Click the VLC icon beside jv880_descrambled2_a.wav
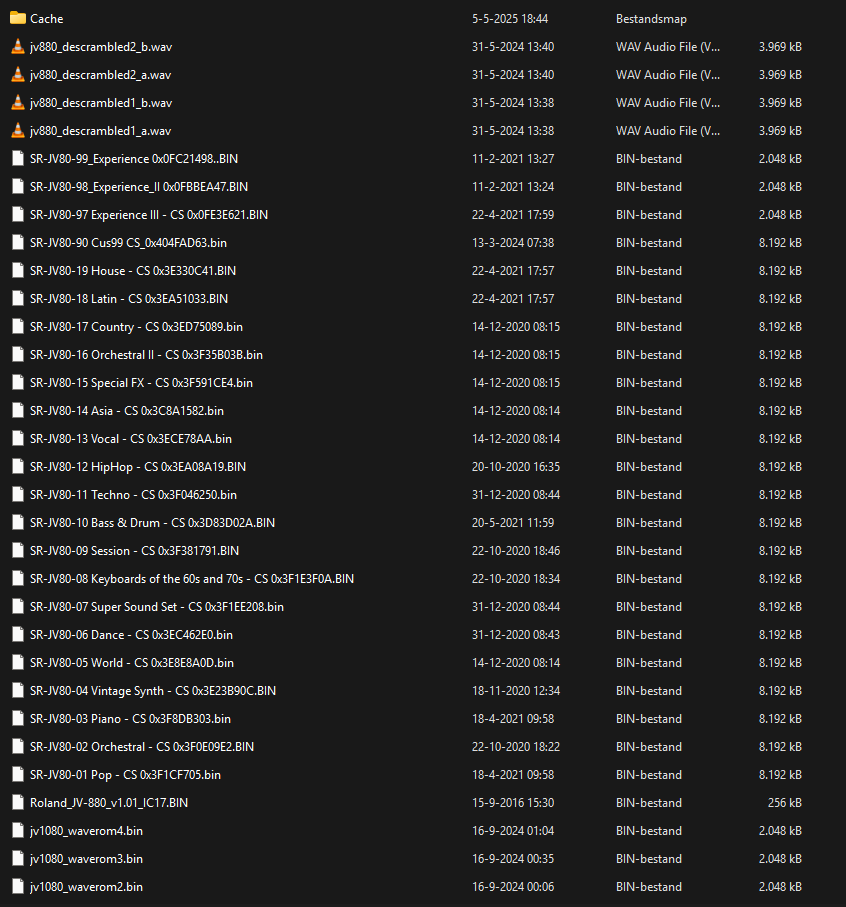 (x=18, y=75)
